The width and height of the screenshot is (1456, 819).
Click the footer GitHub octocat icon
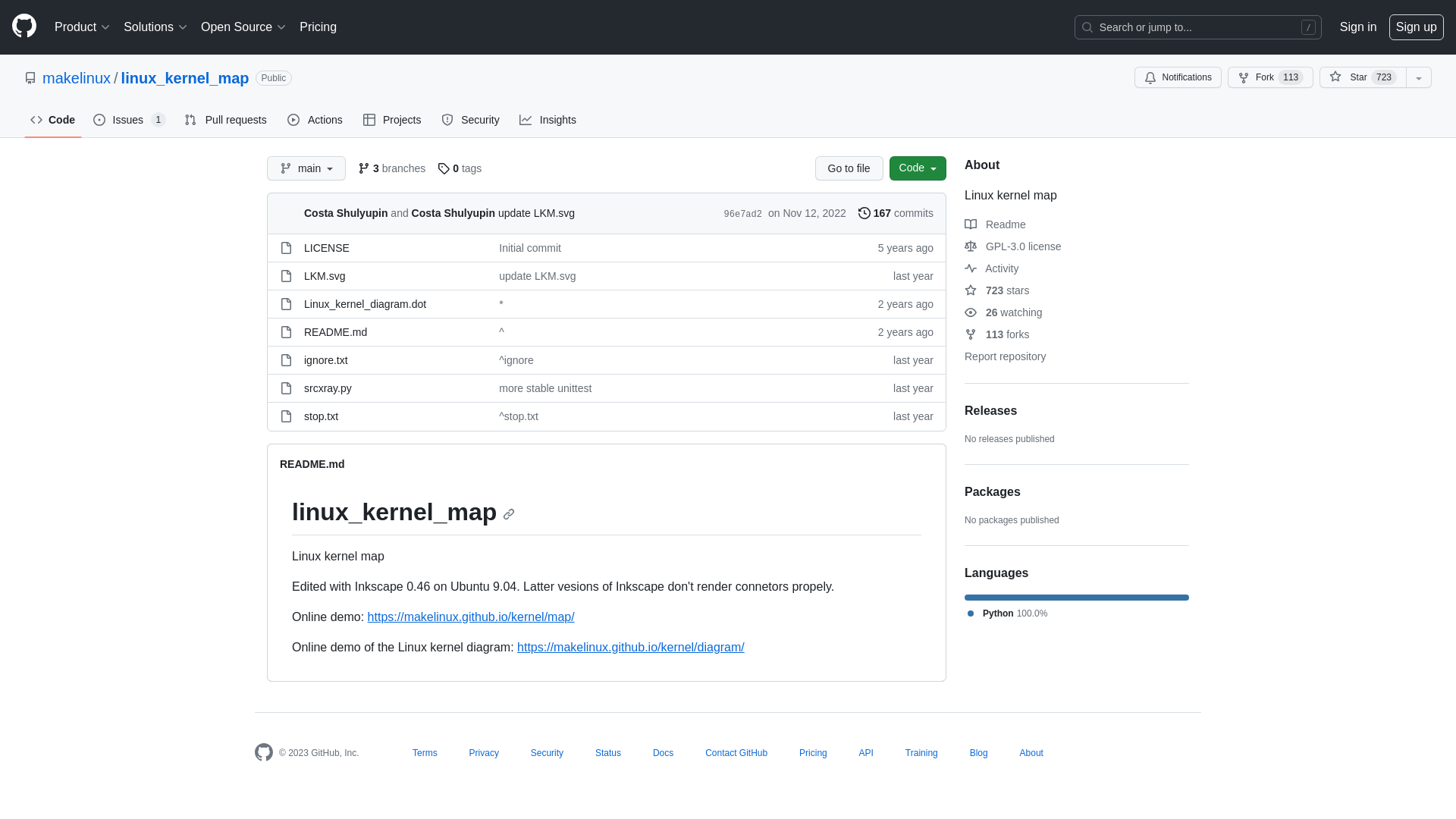264,752
